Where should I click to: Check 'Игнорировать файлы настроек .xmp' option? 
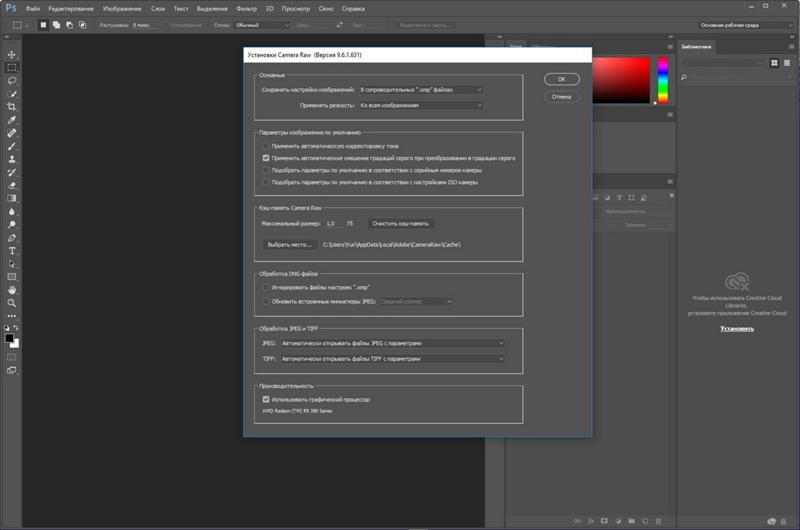click(266, 287)
